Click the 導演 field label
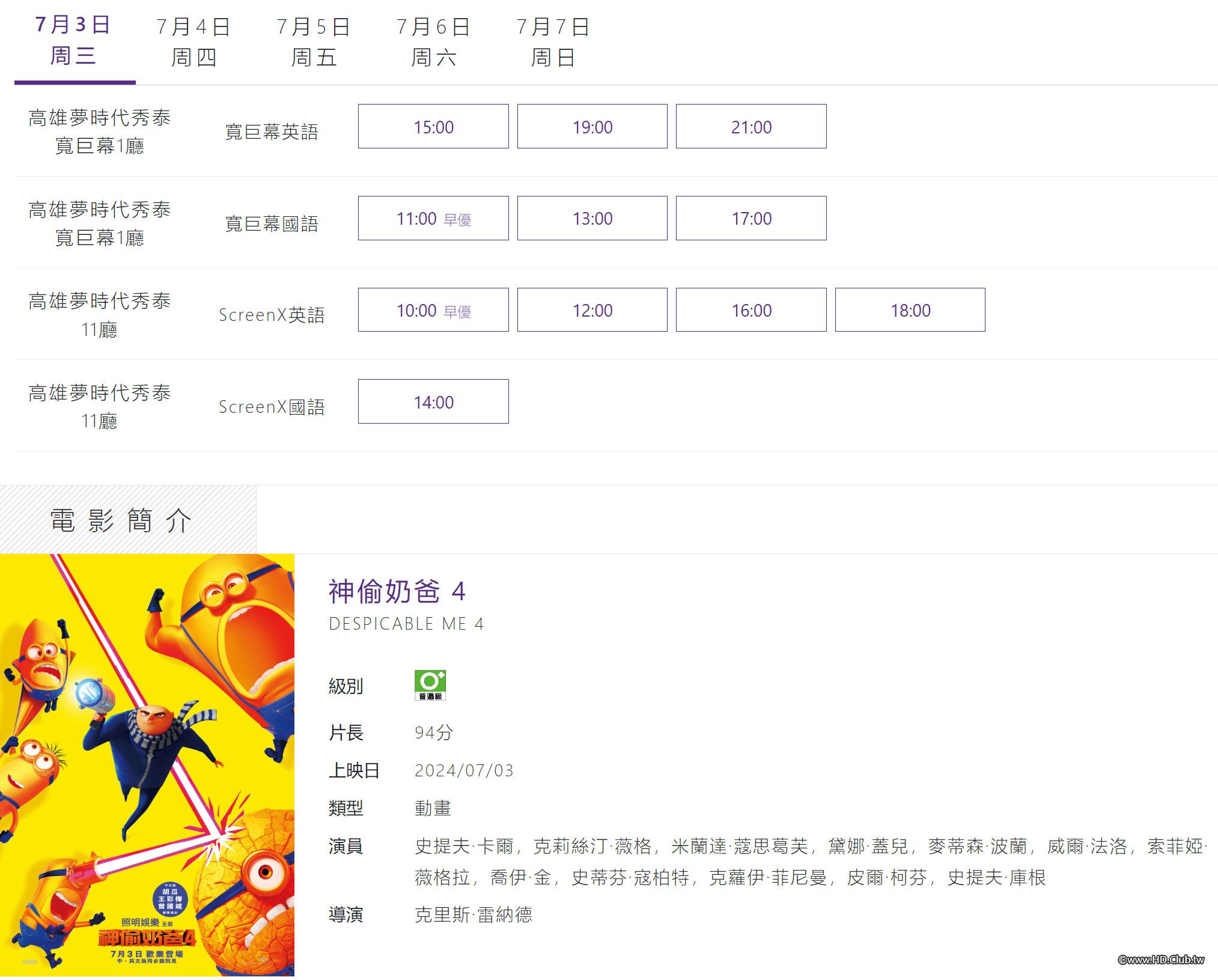1218x980 pixels. [x=346, y=915]
